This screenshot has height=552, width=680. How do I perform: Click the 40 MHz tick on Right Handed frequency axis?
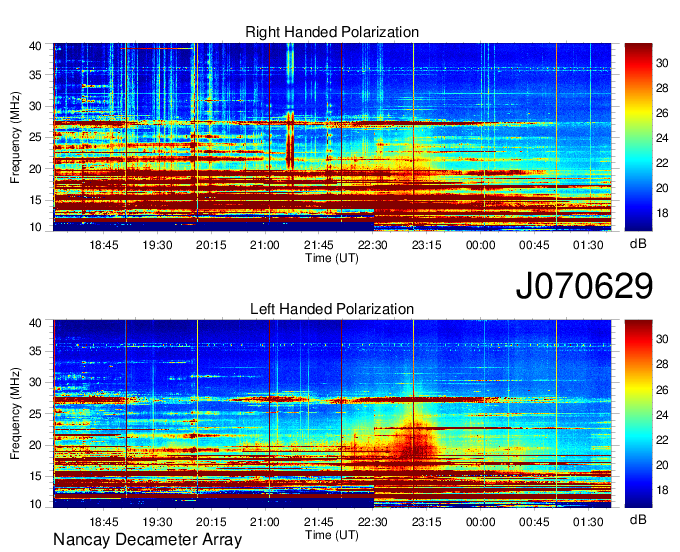(x=35, y=46)
